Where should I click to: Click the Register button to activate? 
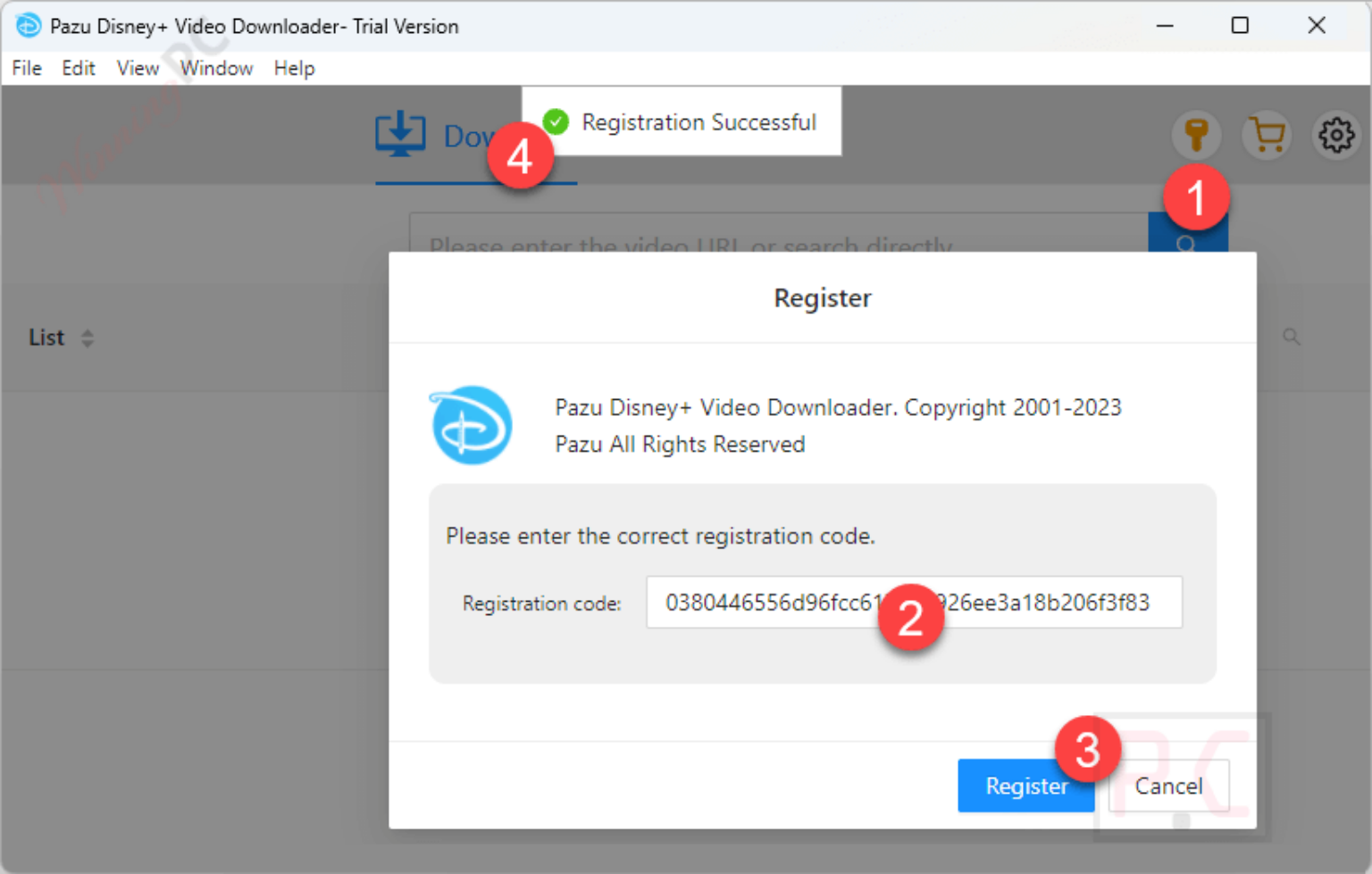1025,786
